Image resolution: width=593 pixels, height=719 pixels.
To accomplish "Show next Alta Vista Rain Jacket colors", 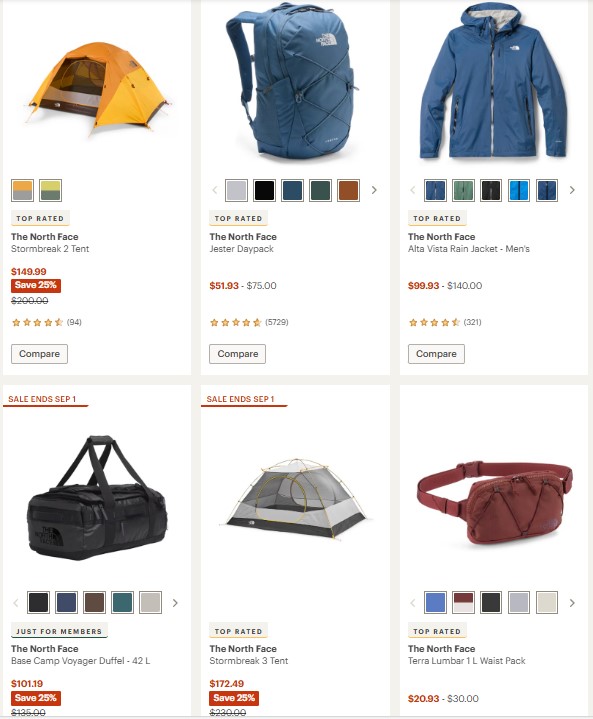I will pos(572,190).
